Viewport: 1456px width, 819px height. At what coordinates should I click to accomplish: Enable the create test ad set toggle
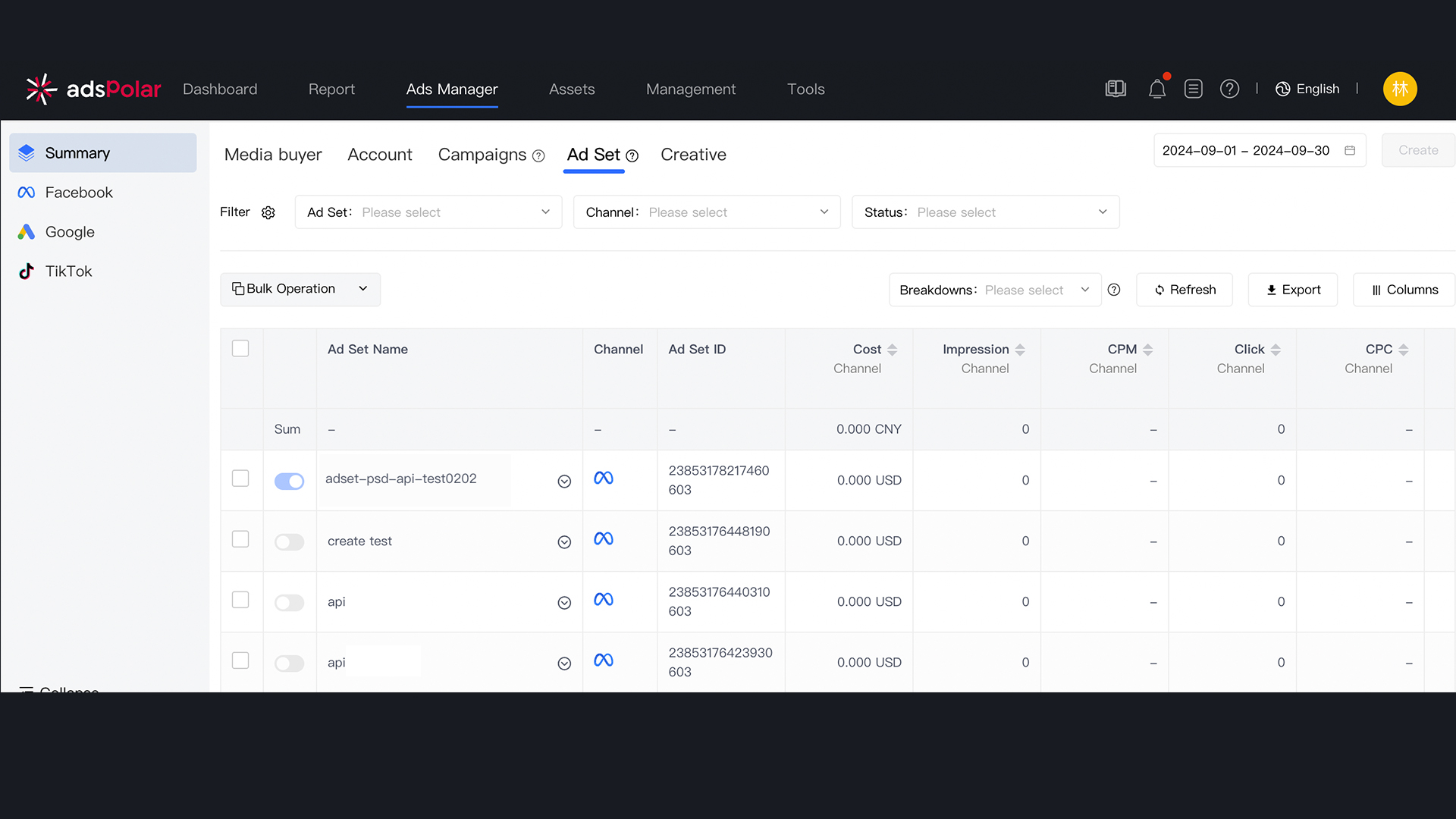(289, 541)
